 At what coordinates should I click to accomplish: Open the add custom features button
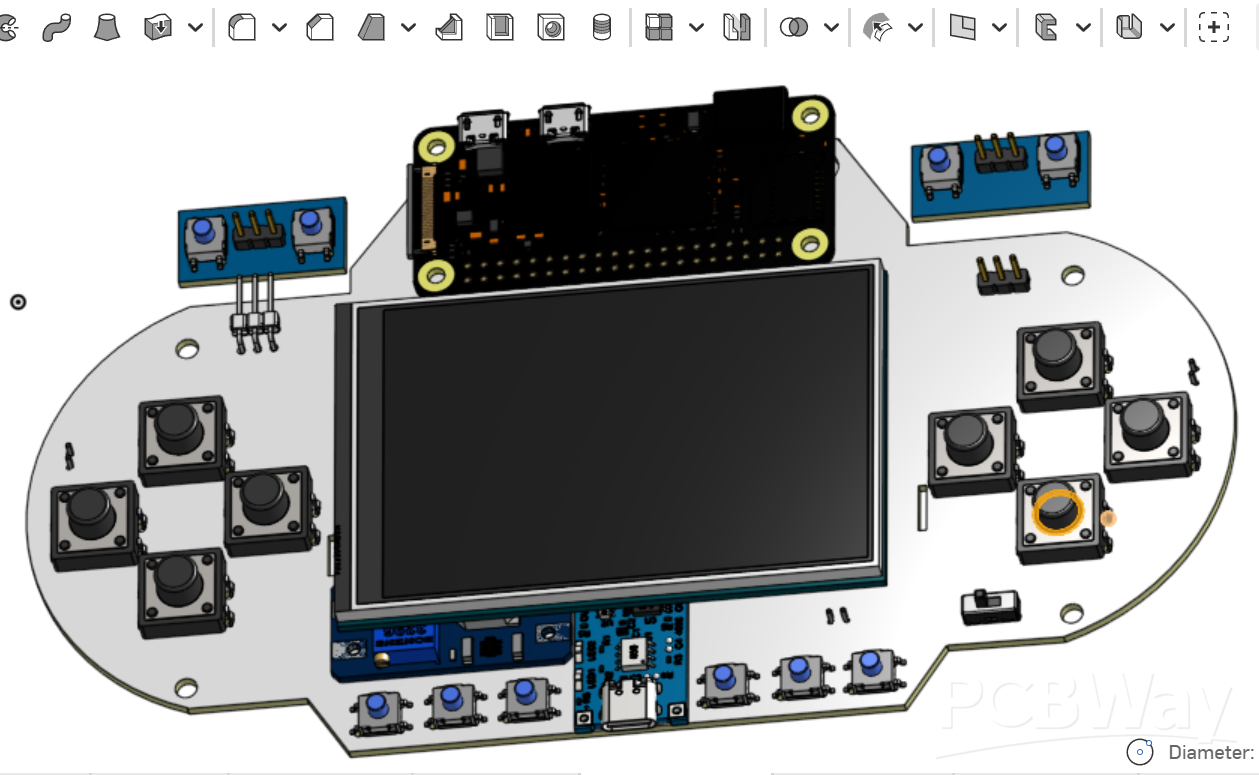coord(1213,28)
